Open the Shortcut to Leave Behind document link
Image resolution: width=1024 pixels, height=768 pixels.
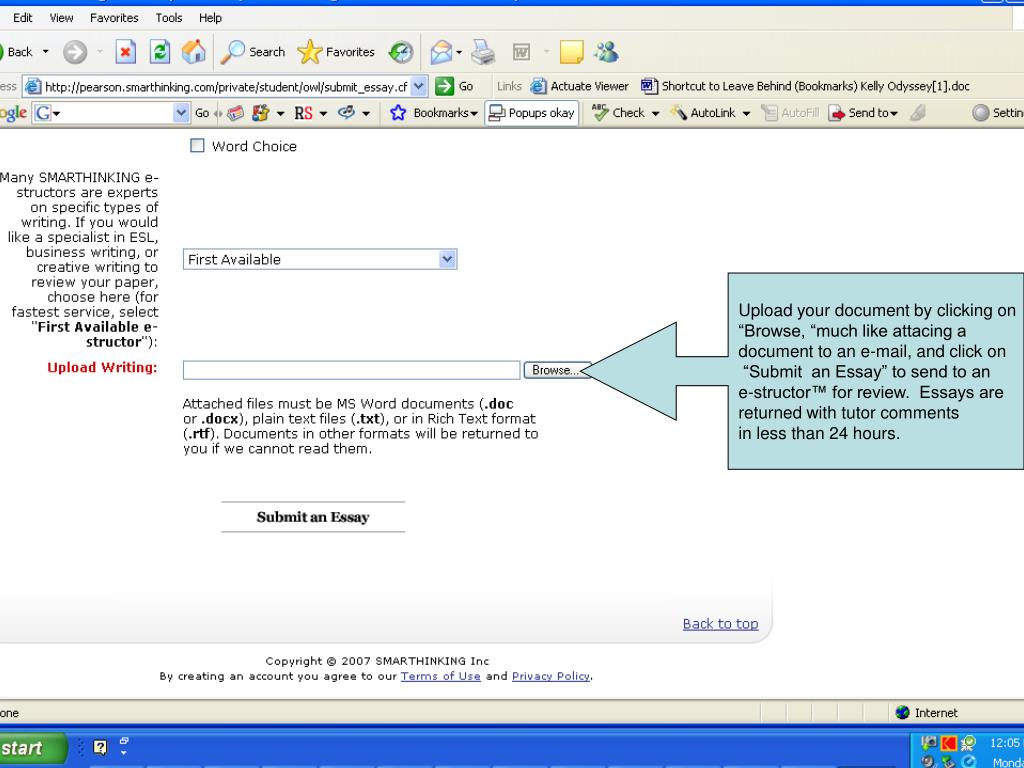805,86
